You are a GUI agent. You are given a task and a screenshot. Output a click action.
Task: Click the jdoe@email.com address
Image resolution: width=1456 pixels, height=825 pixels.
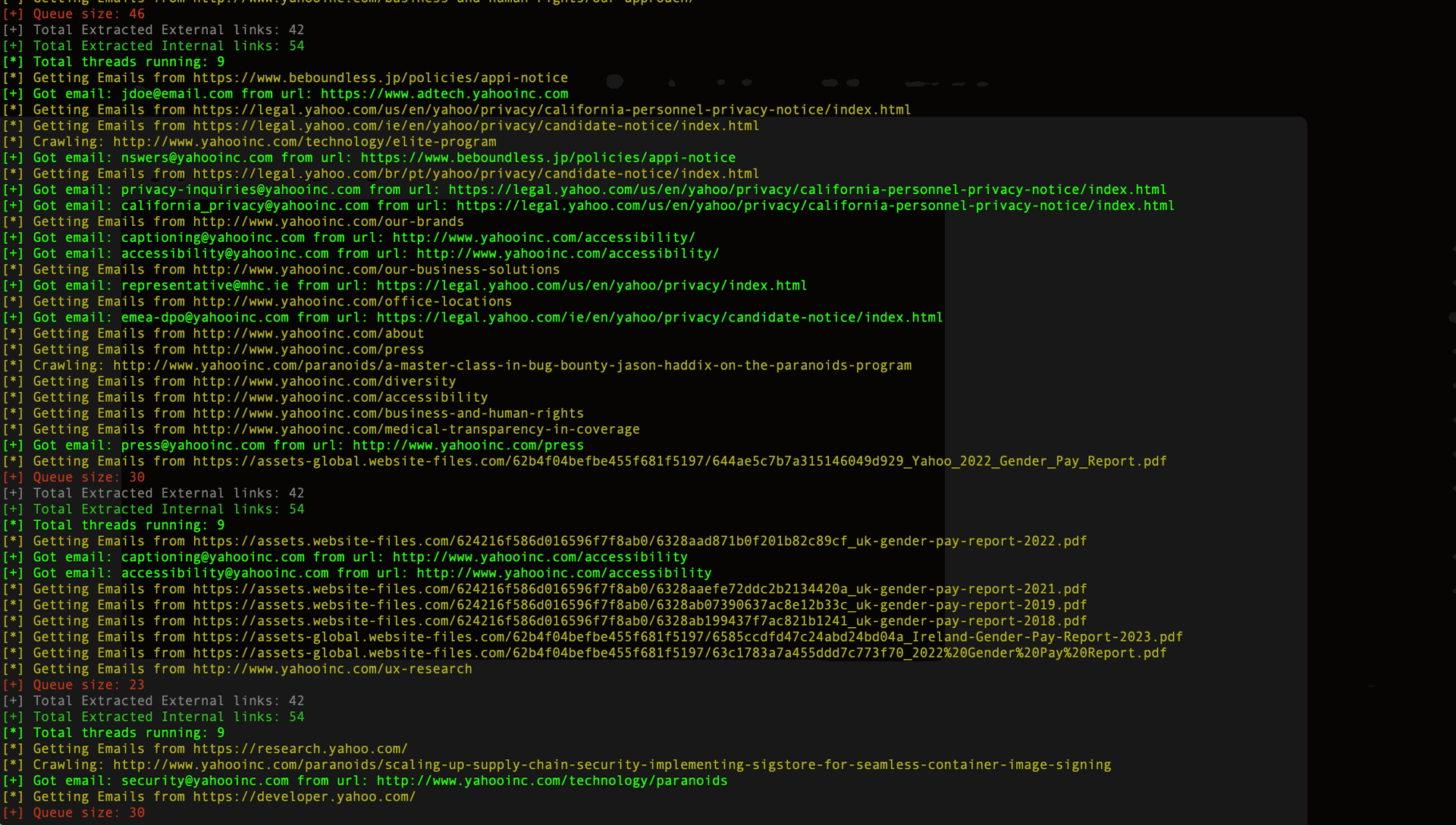[177, 94]
